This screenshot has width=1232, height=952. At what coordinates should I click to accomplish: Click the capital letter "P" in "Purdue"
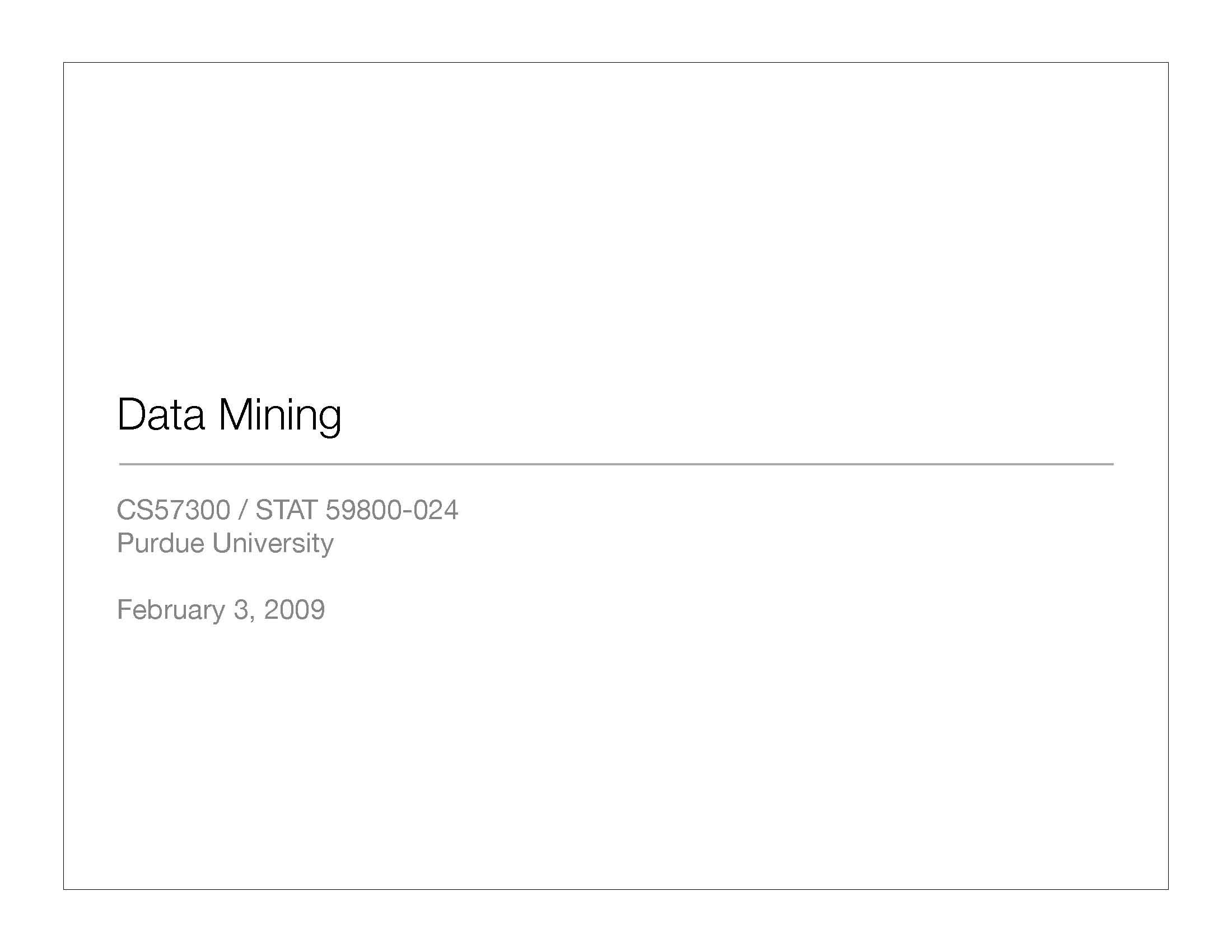(124, 543)
